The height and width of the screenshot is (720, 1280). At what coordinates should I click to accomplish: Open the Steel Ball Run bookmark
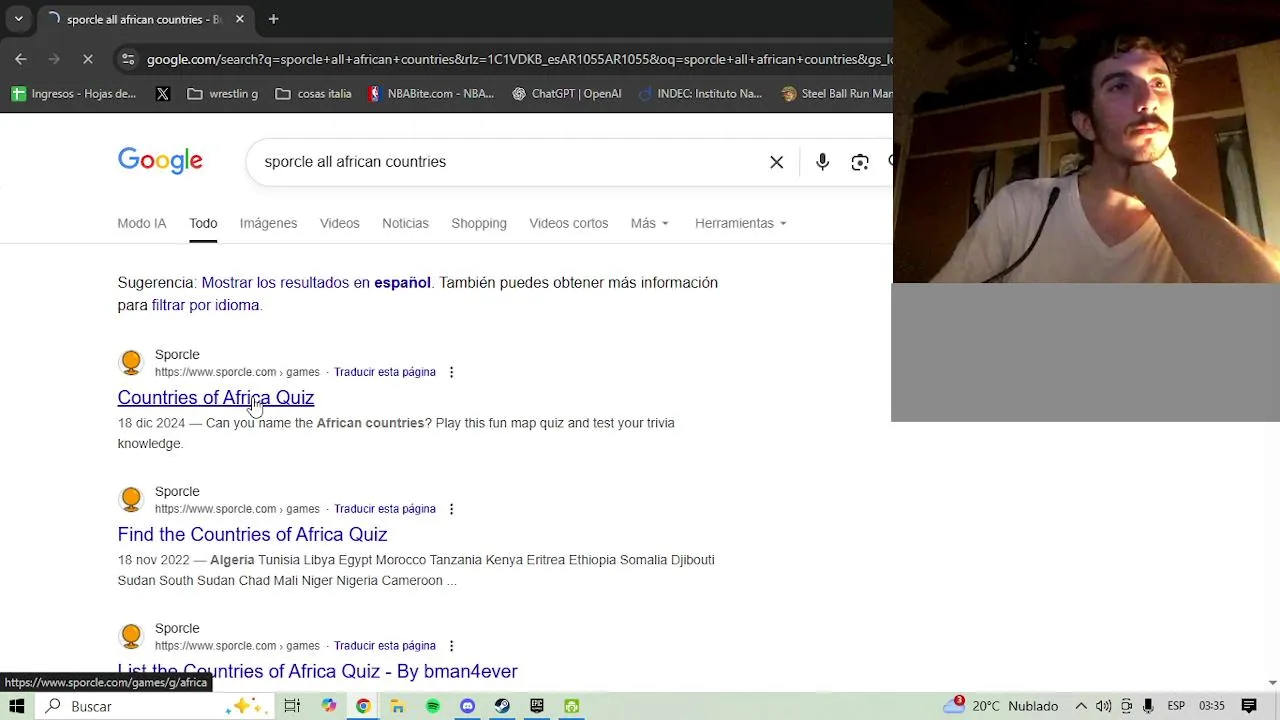(836, 93)
